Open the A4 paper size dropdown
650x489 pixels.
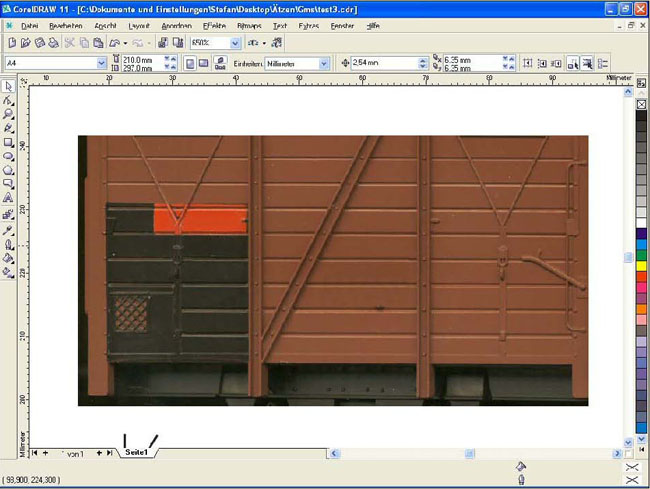(x=102, y=63)
